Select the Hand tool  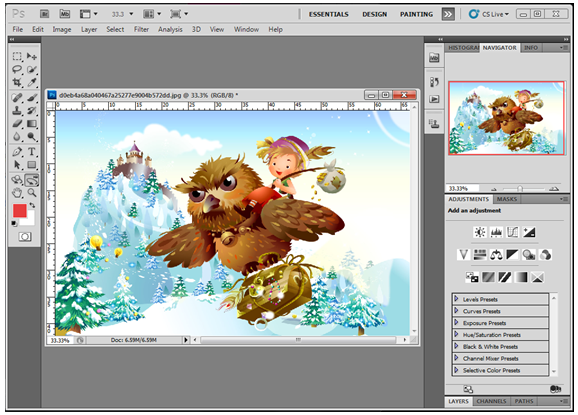17,193
